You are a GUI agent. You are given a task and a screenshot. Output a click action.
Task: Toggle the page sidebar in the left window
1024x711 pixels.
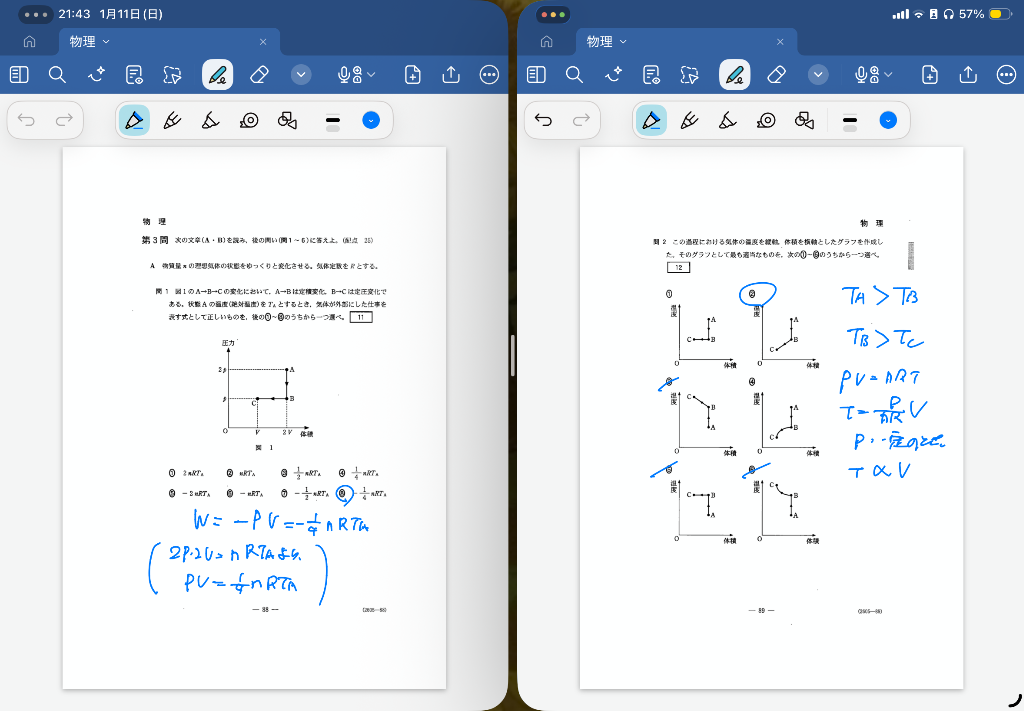pos(19,75)
